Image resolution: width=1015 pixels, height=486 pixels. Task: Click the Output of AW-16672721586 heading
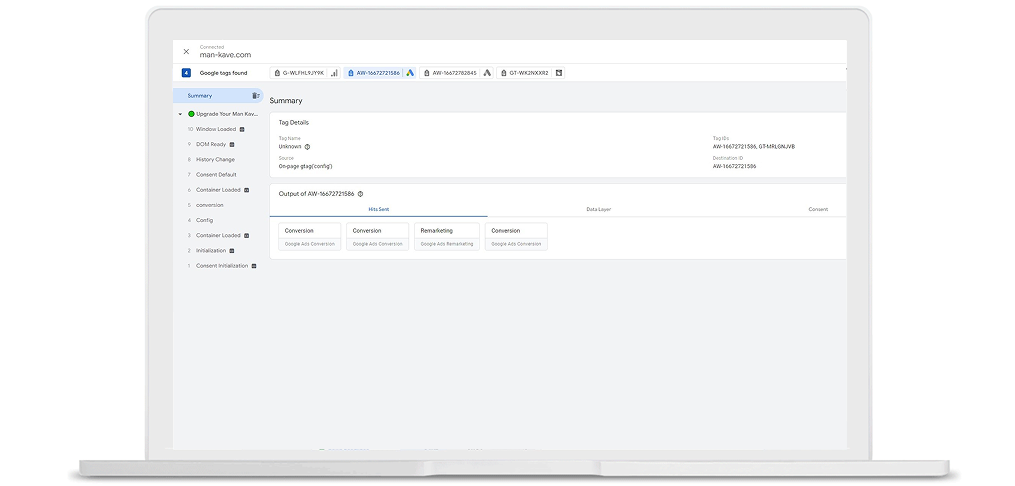point(317,194)
